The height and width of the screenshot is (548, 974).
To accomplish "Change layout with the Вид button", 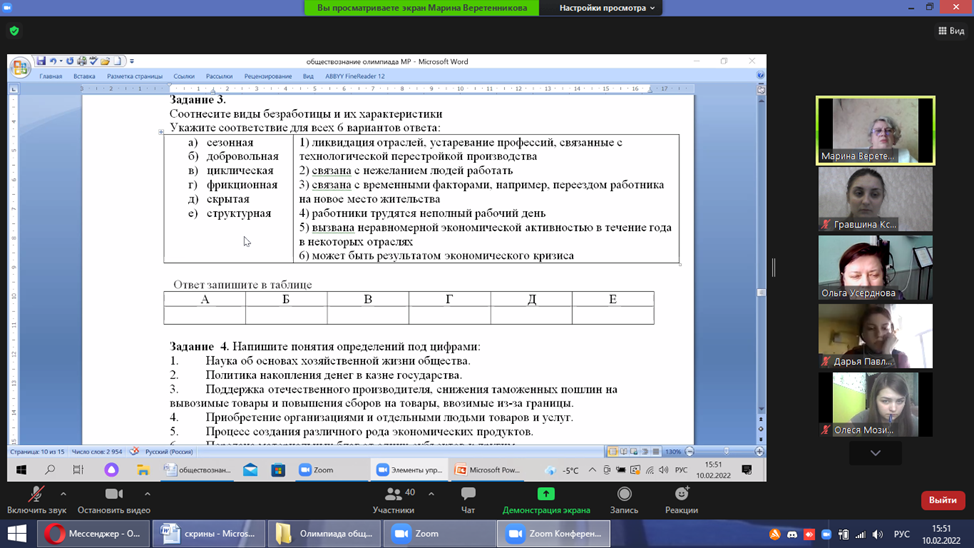I will pyautogui.click(x=950, y=31).
